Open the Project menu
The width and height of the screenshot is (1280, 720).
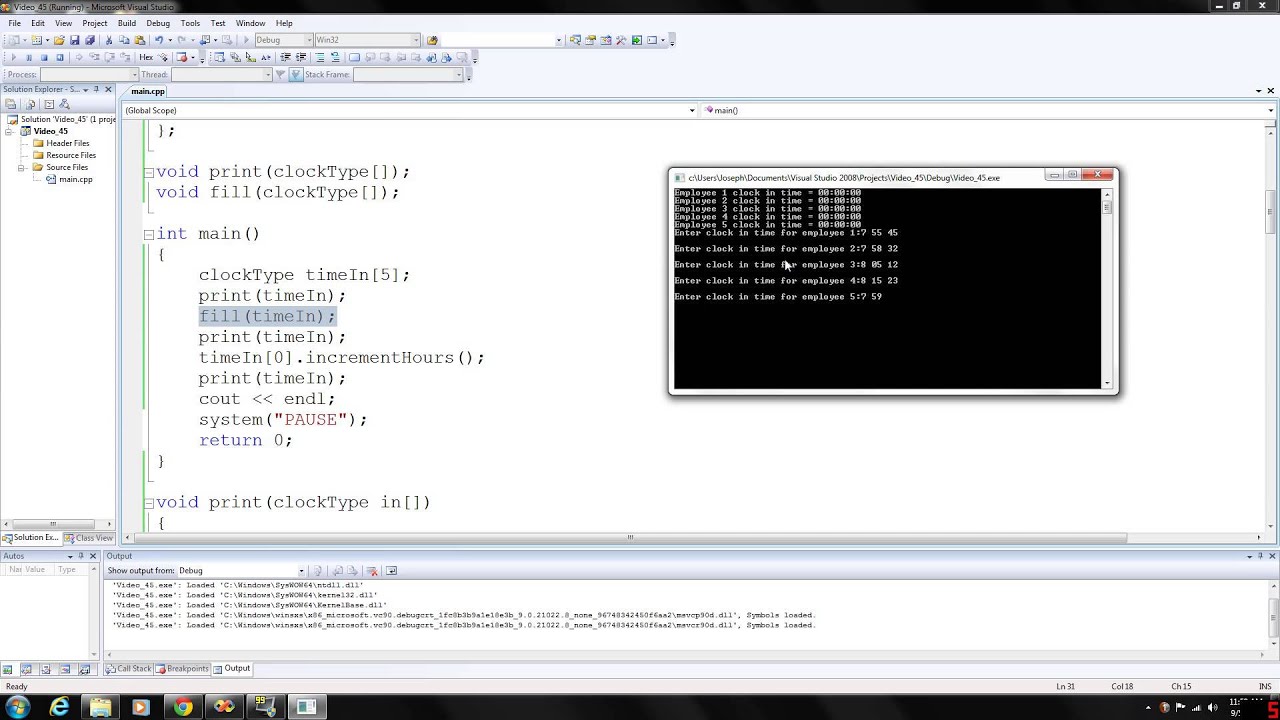pyautogui.click(x=95, y=23)
